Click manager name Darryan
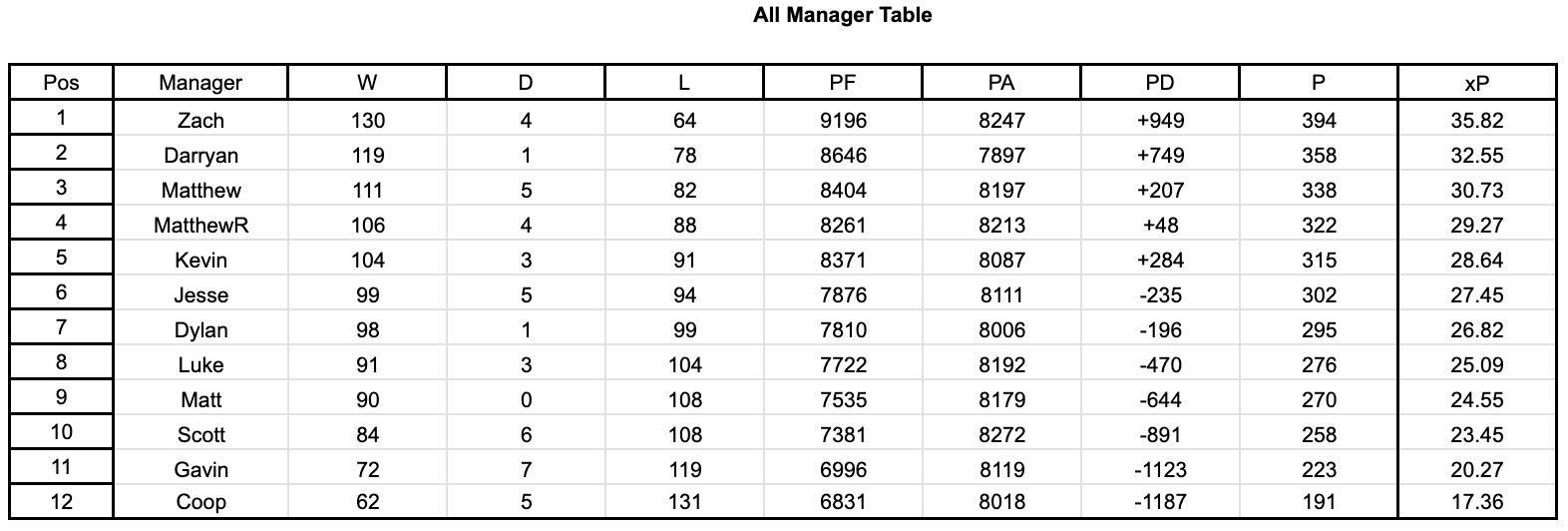 [200, 156]
